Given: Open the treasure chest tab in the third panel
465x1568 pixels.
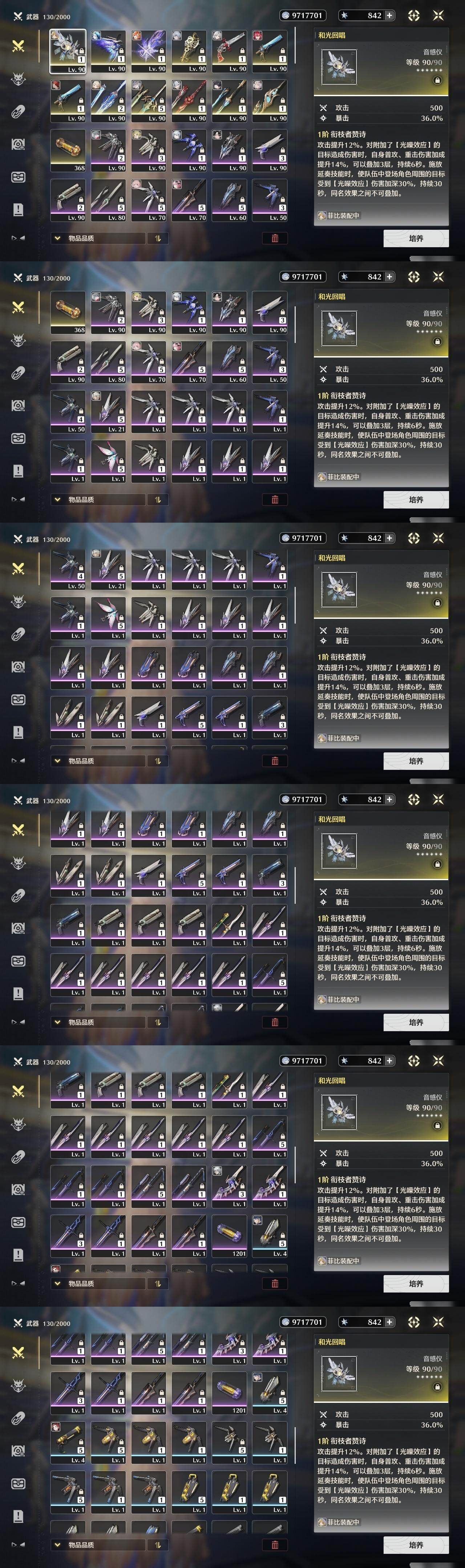Looking at the screenshot, I should tap(18, 700).
